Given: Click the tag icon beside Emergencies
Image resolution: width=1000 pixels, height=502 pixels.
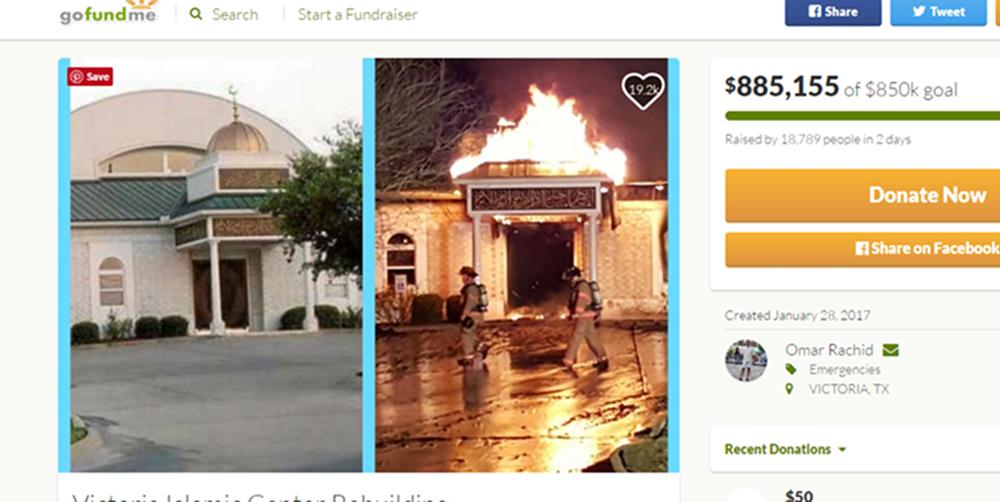Looking at the screenshot, I should click(x=790, y=369).
